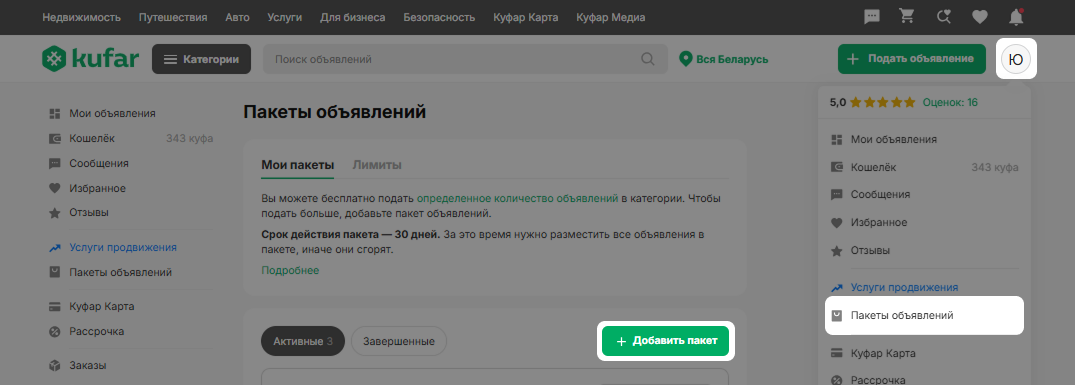
Task: Open the user avatar Ю profile menu
Action: (x=1016, y=60)
